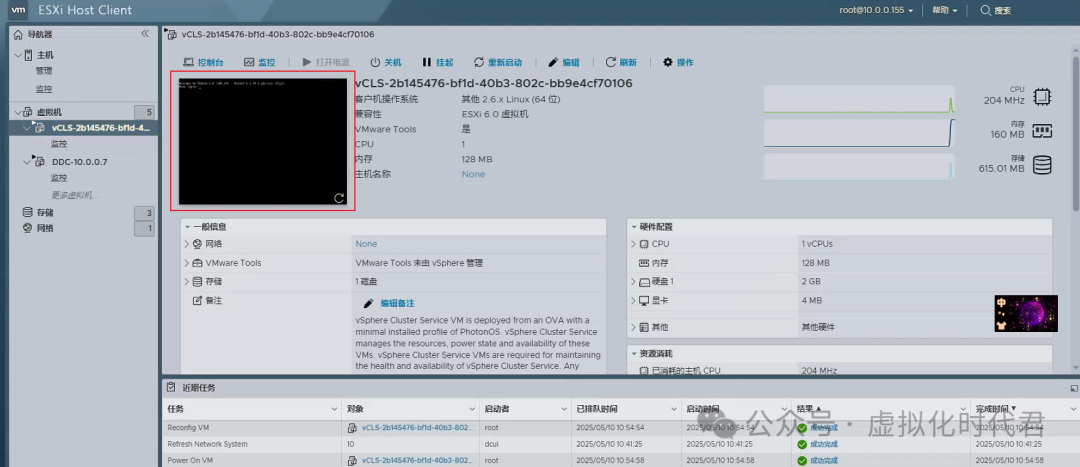Click the VM console preview thumbnail

coord(262,140)
